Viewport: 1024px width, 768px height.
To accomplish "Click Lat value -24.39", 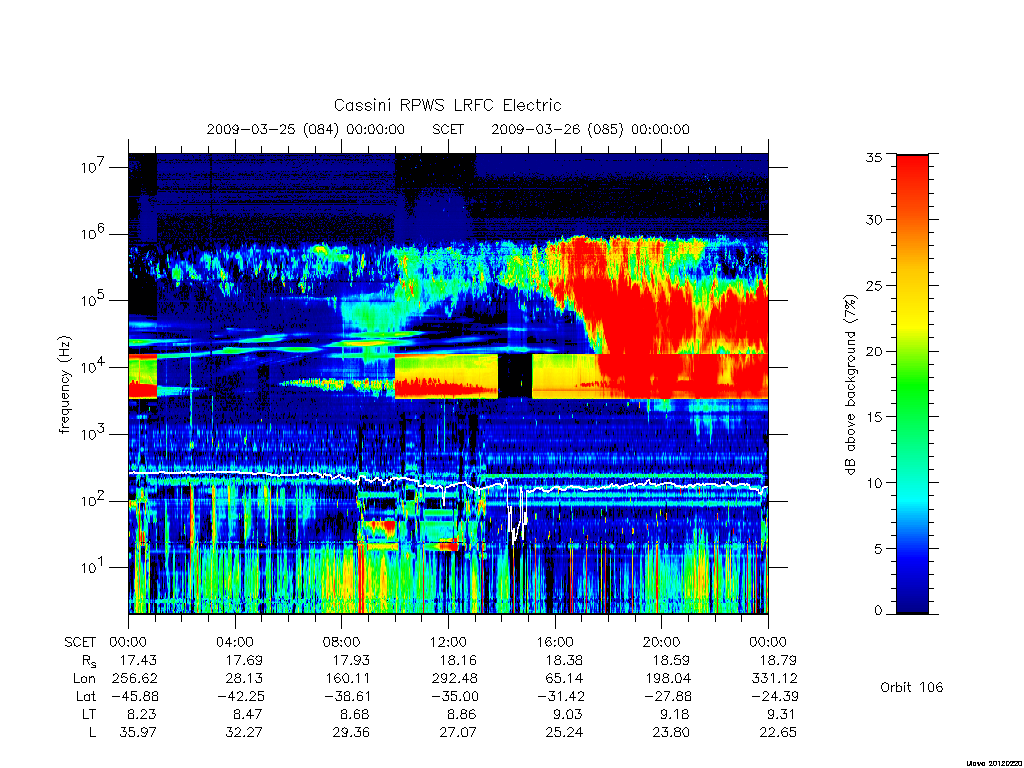I will [775, 697].
